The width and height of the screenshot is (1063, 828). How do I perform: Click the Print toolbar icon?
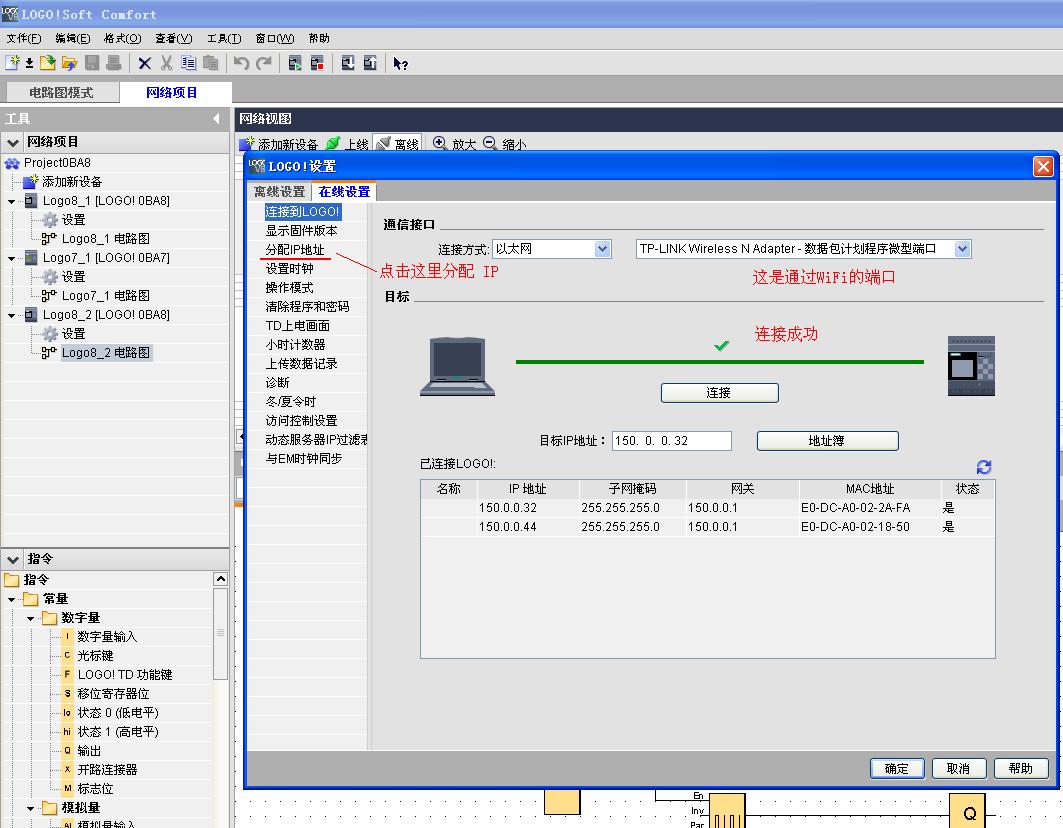113,63
